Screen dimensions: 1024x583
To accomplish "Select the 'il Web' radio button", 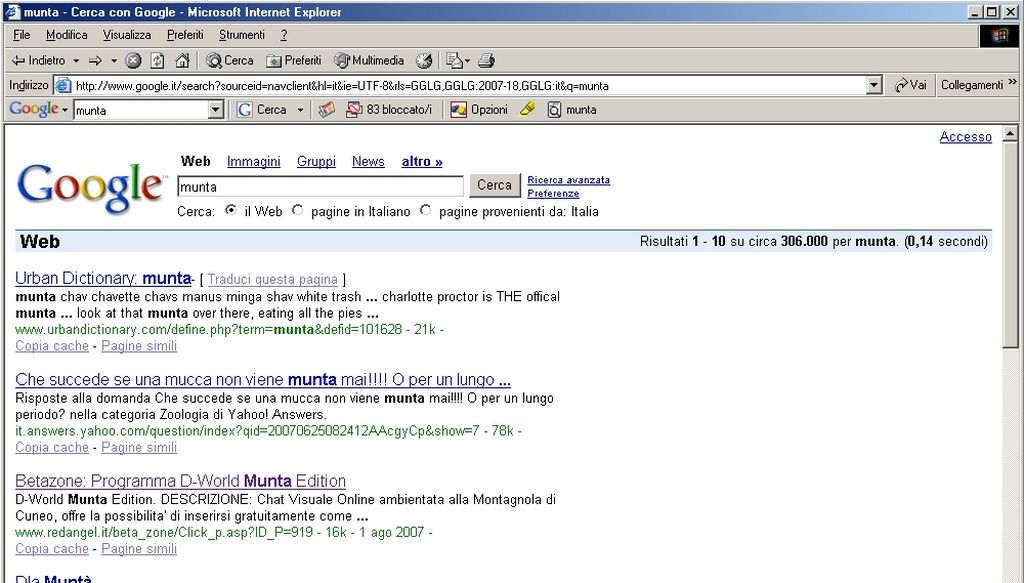I will click(231, 211).
